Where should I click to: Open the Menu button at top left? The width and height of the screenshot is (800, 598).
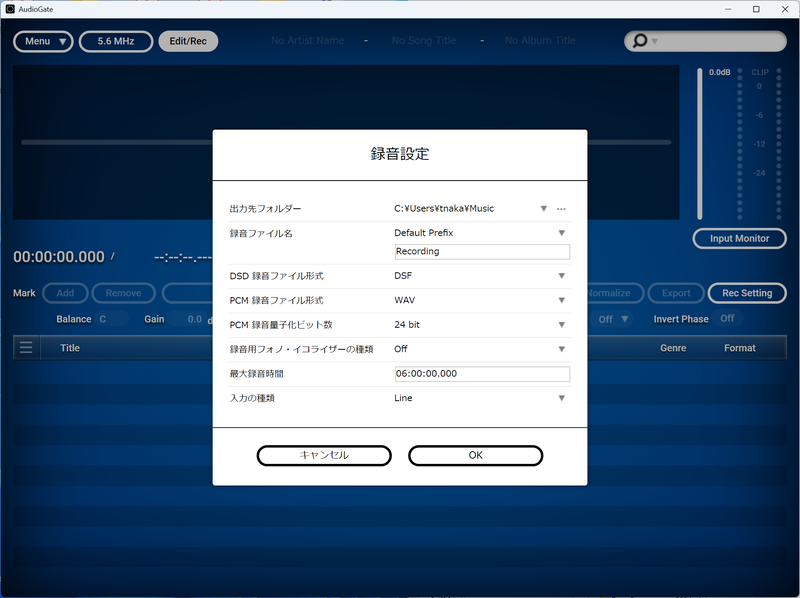coord(43,41)
